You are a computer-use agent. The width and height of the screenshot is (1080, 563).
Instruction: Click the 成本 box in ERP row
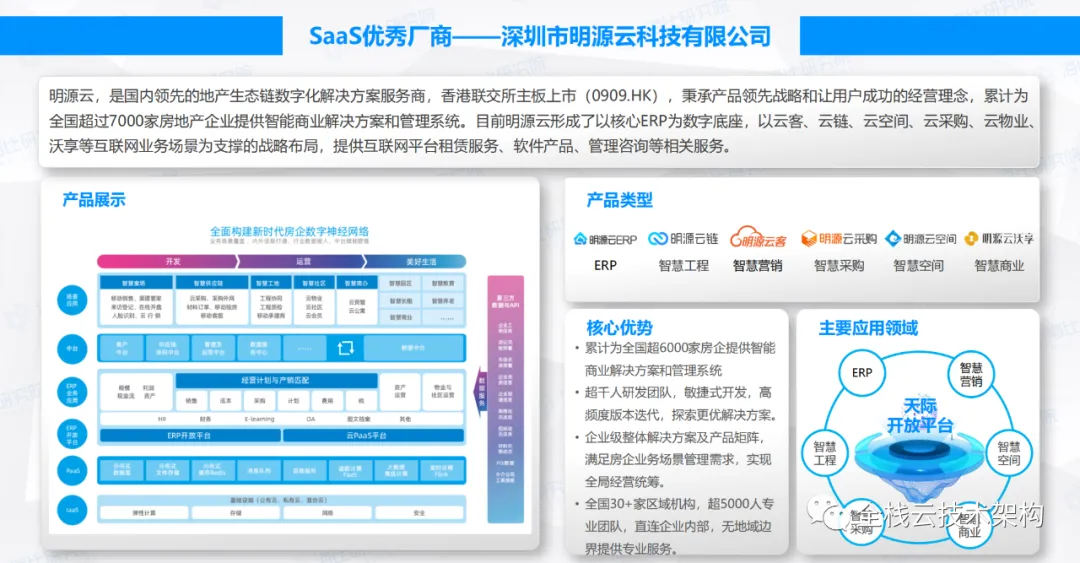click(x=225, y=400)
